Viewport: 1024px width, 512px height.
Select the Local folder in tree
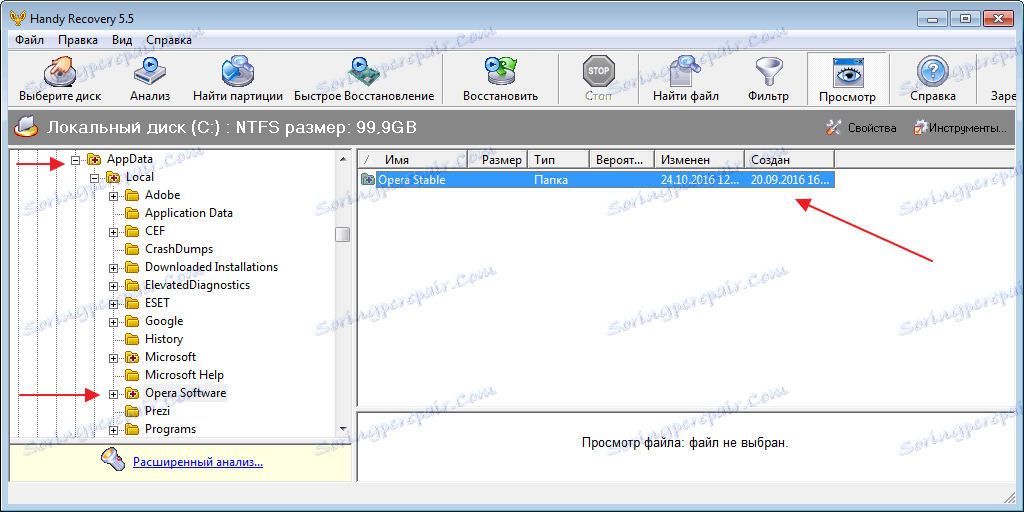click(x=140, y=177)
